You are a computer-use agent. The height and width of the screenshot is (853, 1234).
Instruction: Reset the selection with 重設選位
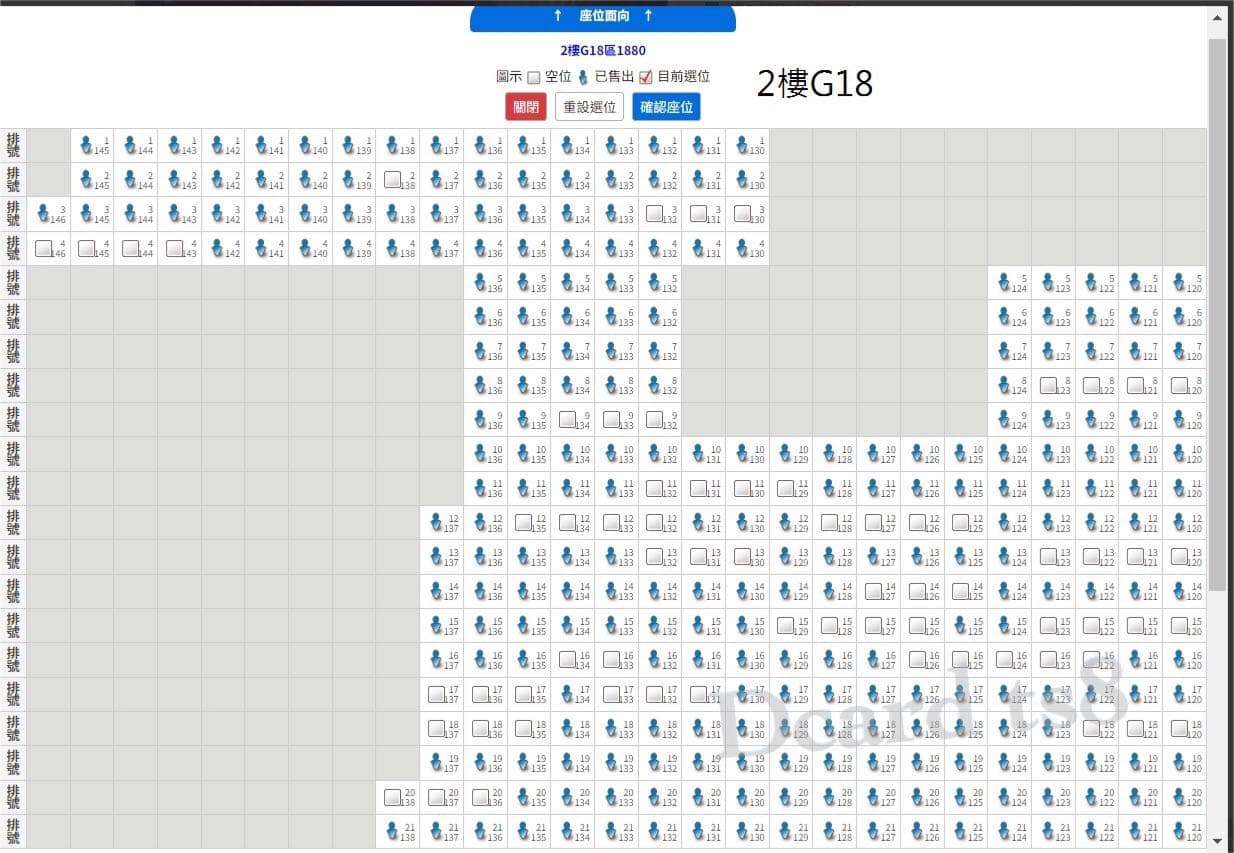[x=590, y=107]
